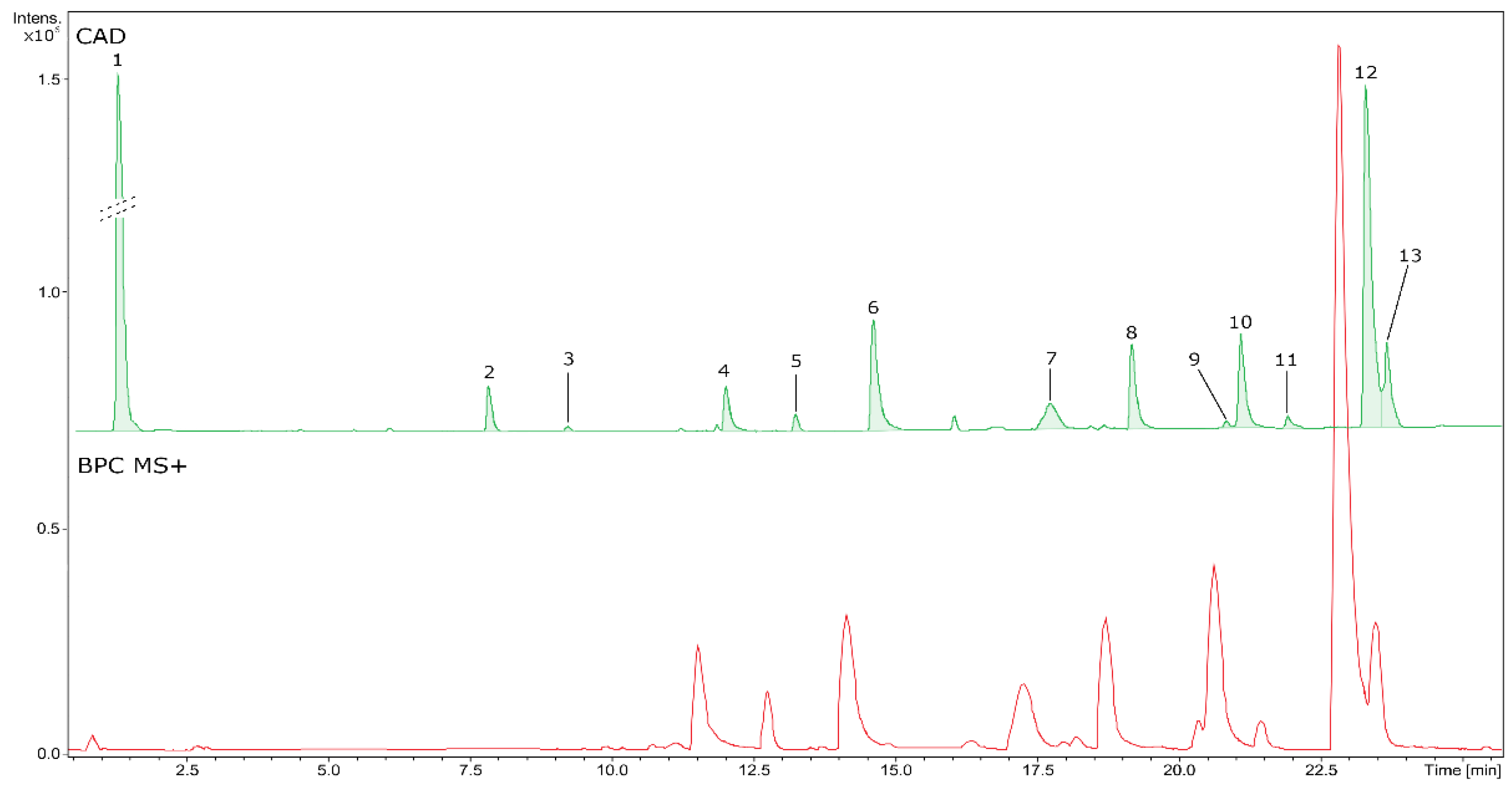The width and height of the screenshot is (1512, 785).
Task: Select peak label 12 near tall peak
Action: 1365,73
